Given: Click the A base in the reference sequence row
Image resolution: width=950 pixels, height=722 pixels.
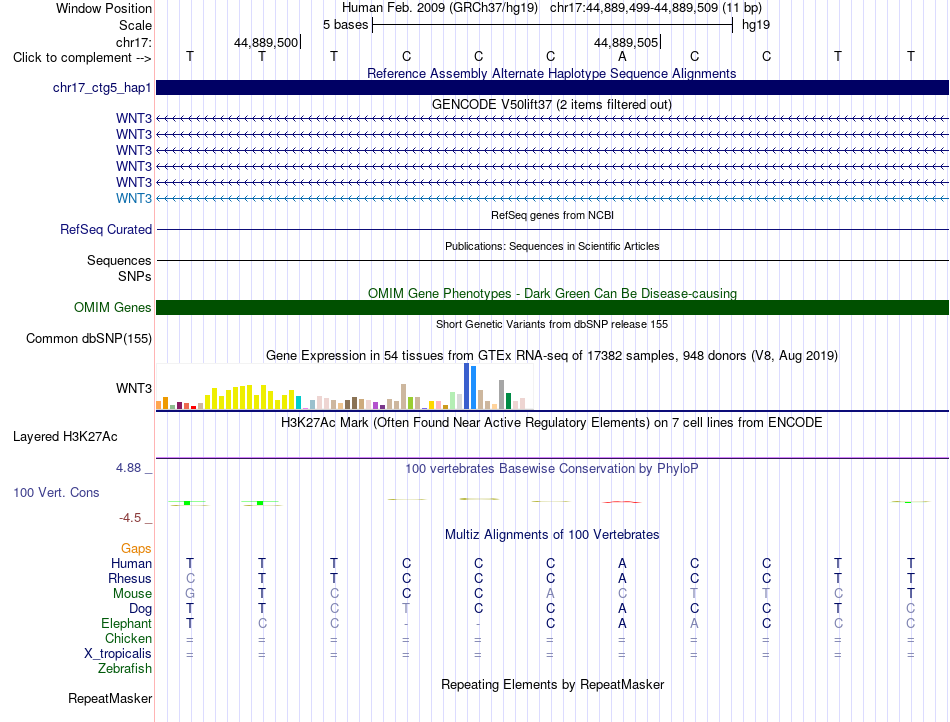Looking at the screenshot, I should coord(622,56).
